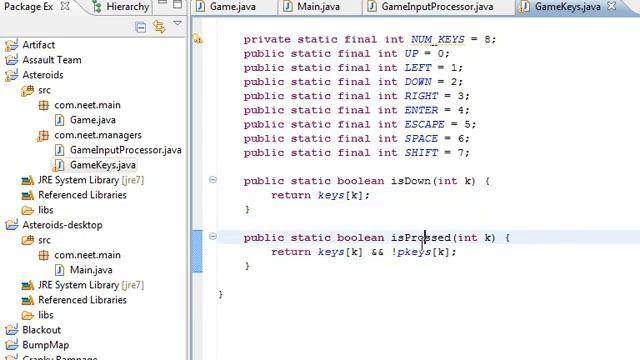Open GameInputProcessor.java in the tree
Screen dimensions: 640x360
tap(125, 150)
